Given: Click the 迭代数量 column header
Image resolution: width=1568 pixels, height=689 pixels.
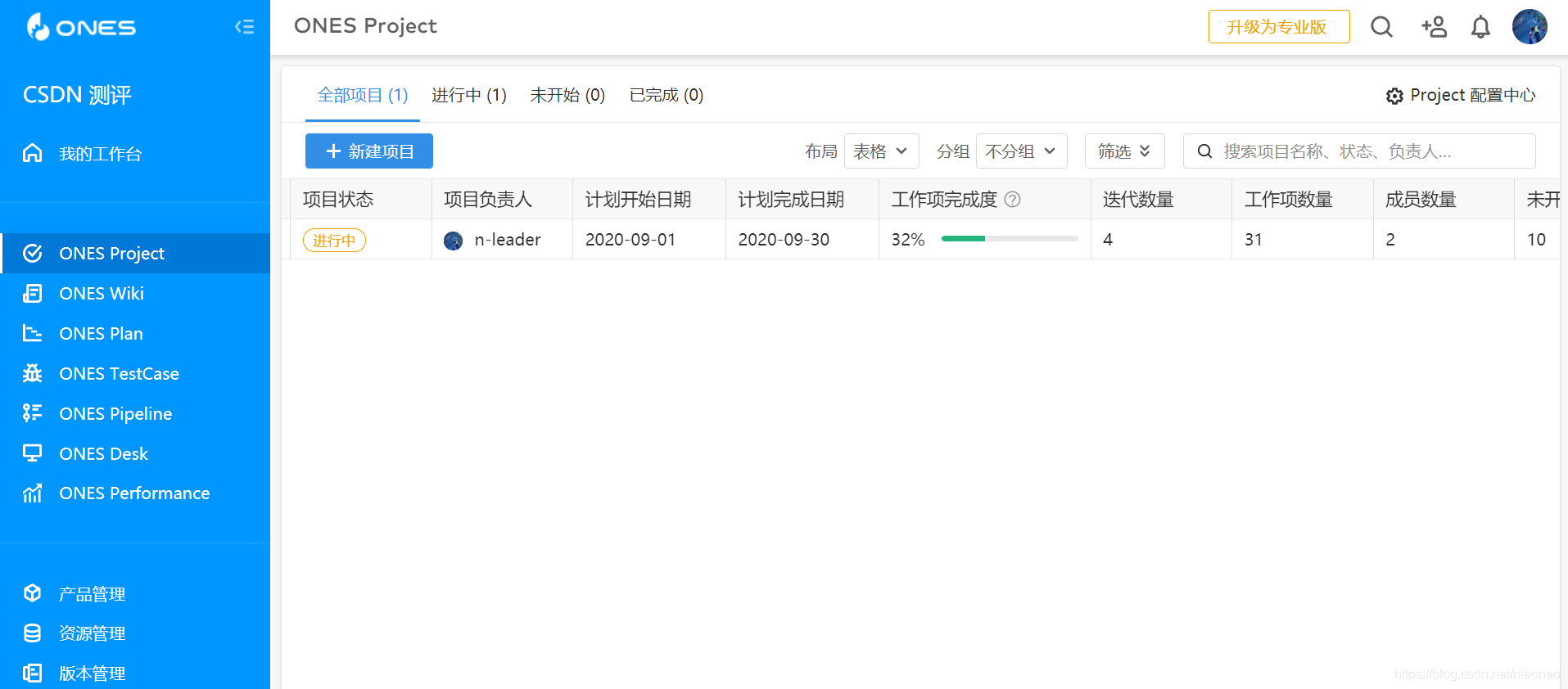Looking at the screenshot, I should [x=1161, y=200].
